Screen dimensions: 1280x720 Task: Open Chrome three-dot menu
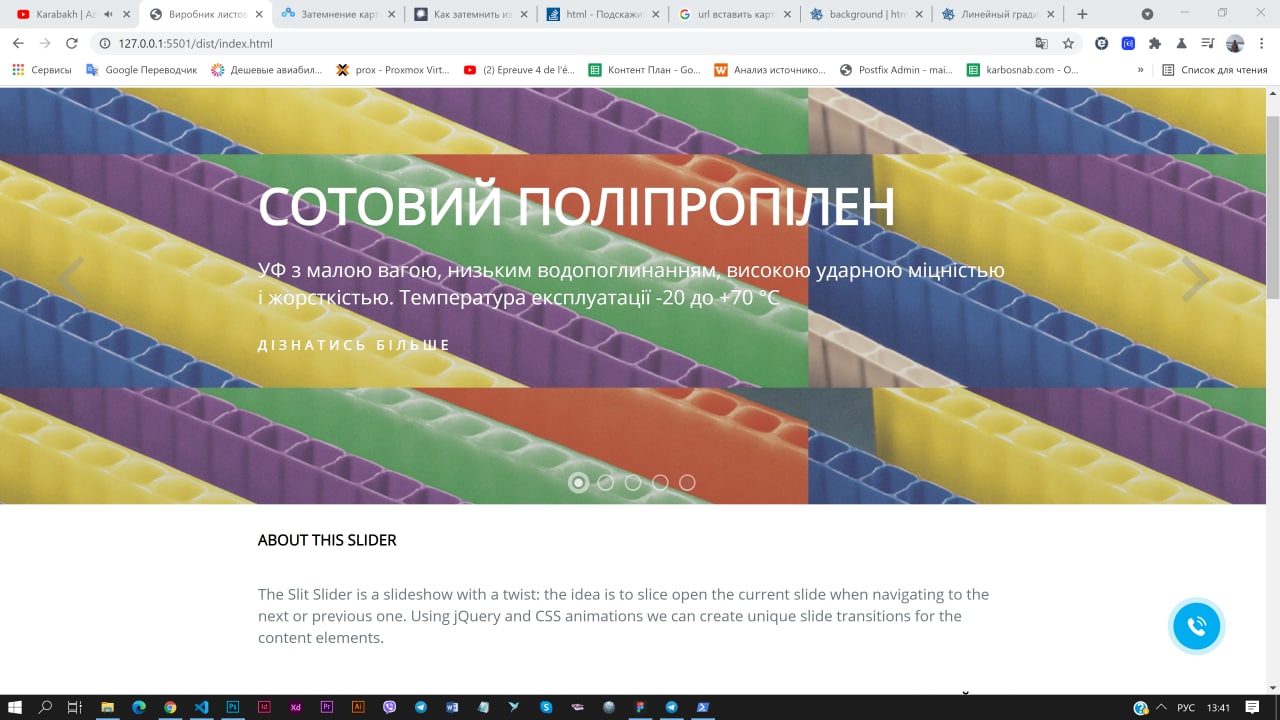click(x=1262, y=43)
